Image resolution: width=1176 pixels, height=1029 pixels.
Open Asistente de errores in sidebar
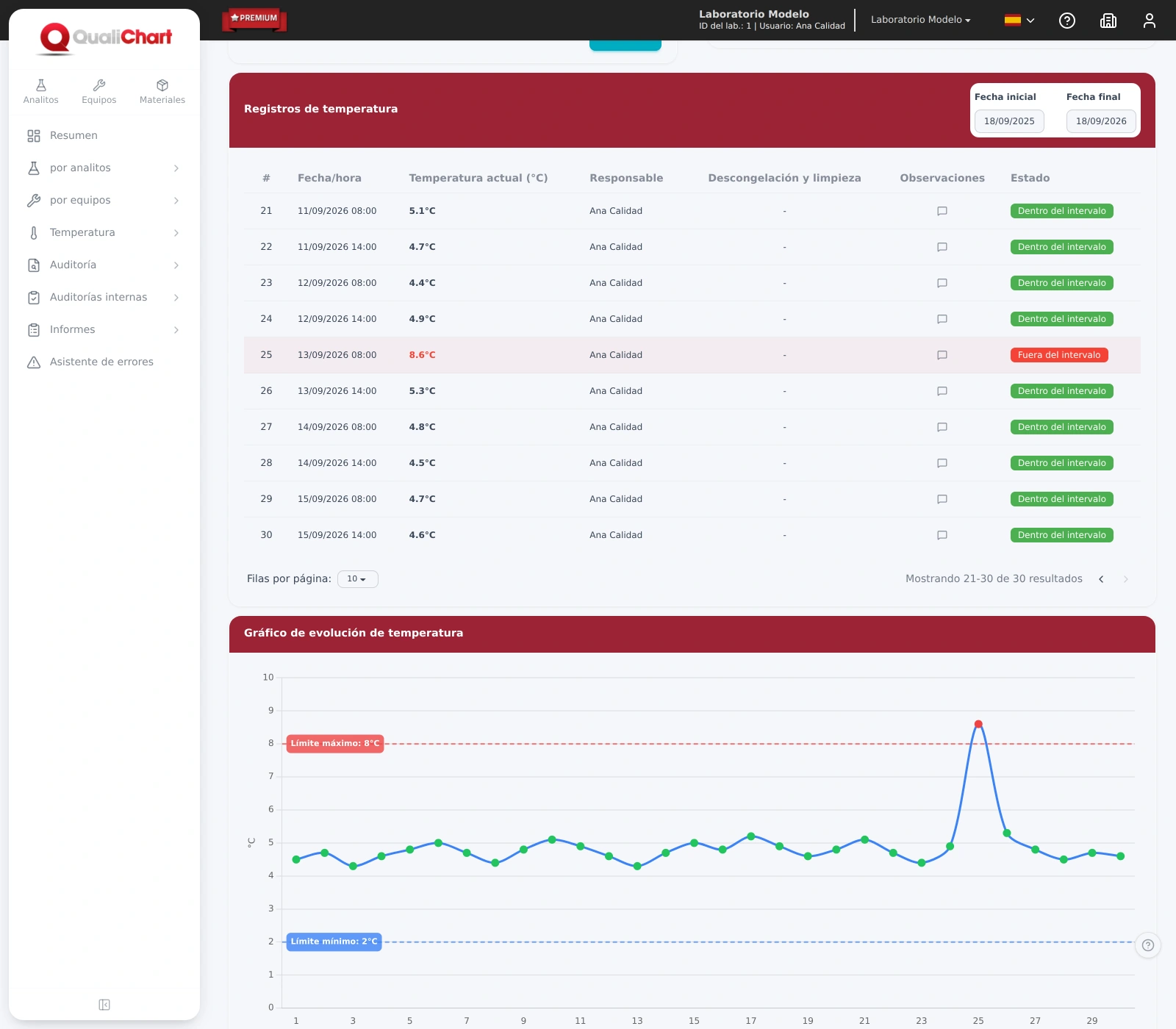click(x=104, y=362)
